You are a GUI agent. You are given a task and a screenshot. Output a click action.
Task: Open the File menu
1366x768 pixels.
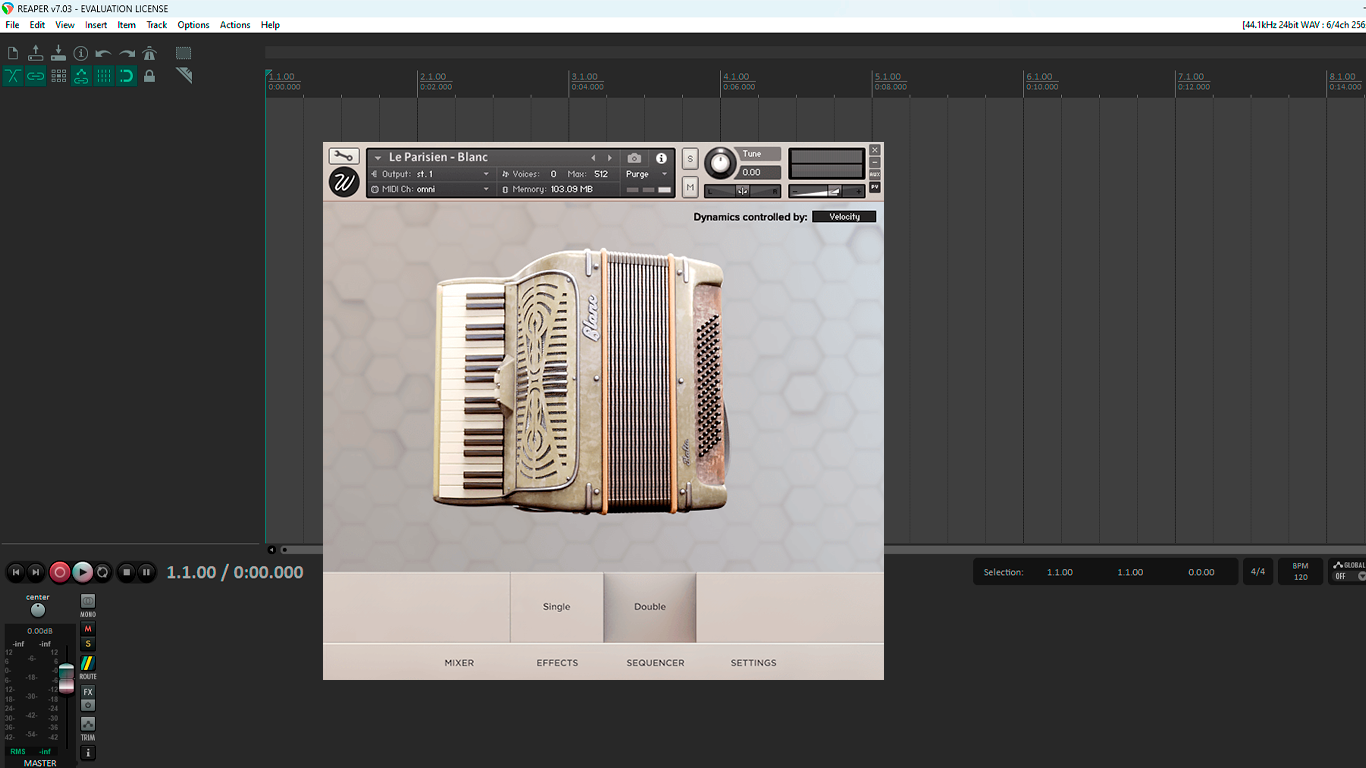(12, 25)
